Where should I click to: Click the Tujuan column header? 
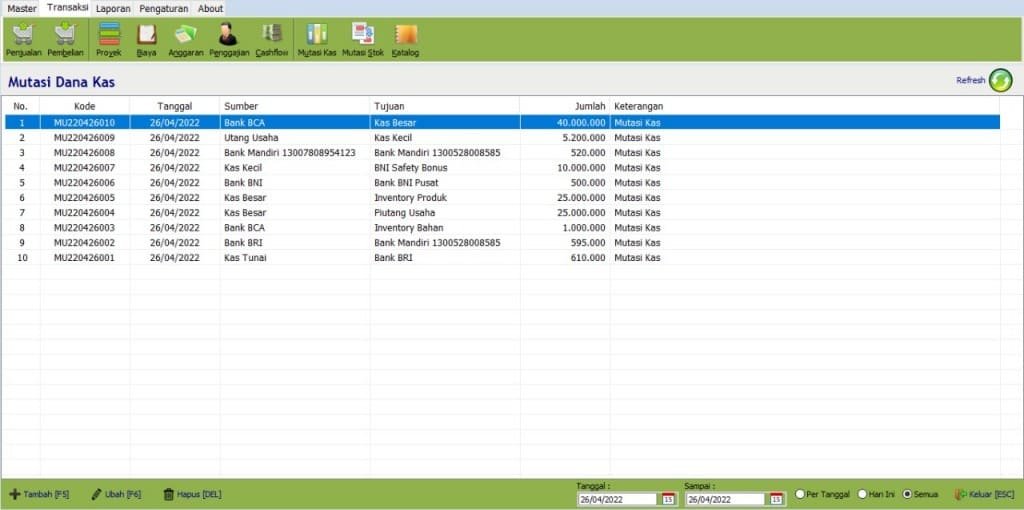coord(445,106)
